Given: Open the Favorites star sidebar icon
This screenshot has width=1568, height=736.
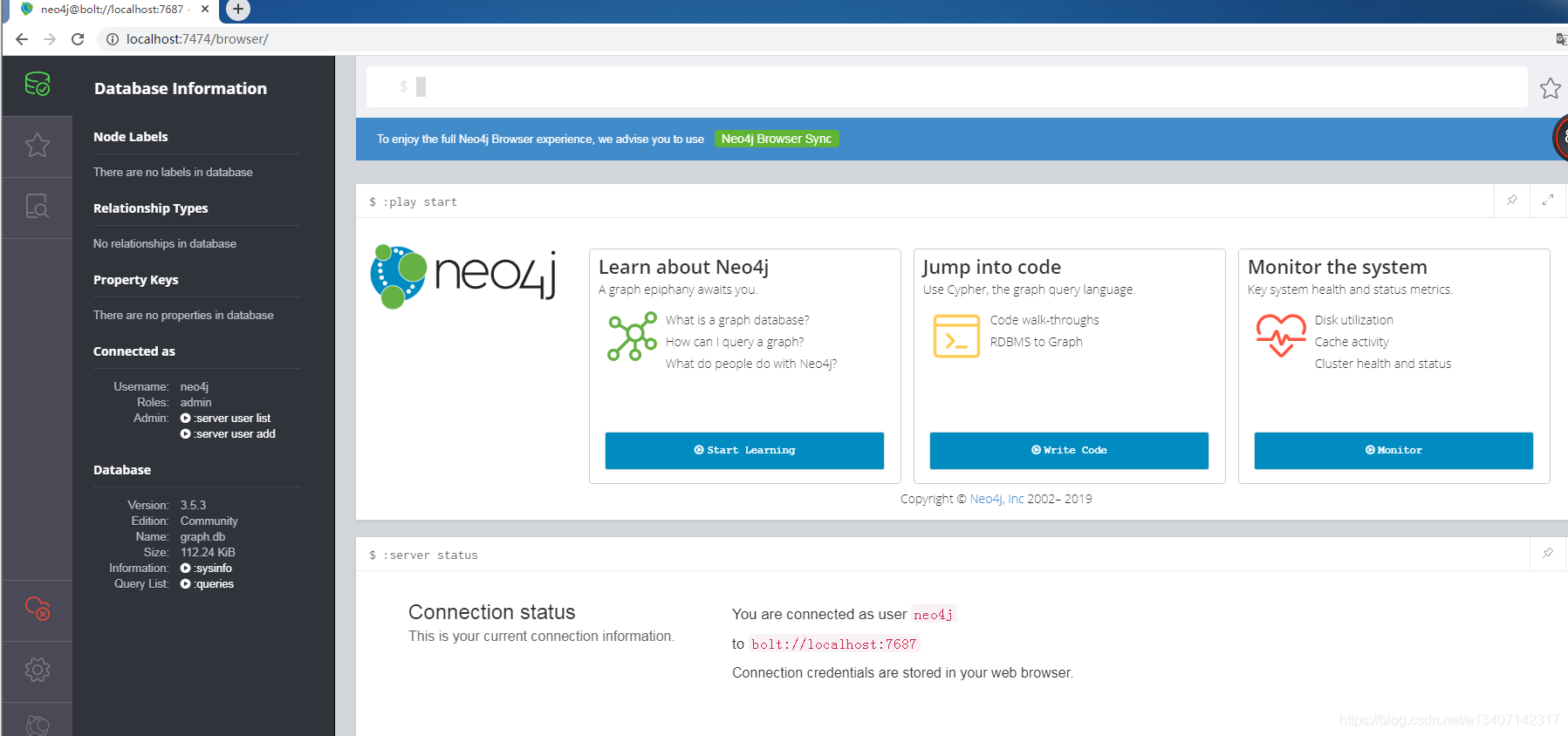Looking at the screenshot, I should point(38,145).
